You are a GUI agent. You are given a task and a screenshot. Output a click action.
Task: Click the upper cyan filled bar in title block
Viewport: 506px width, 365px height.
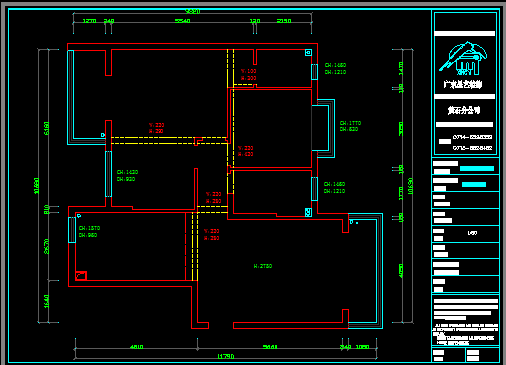(477, 168)
